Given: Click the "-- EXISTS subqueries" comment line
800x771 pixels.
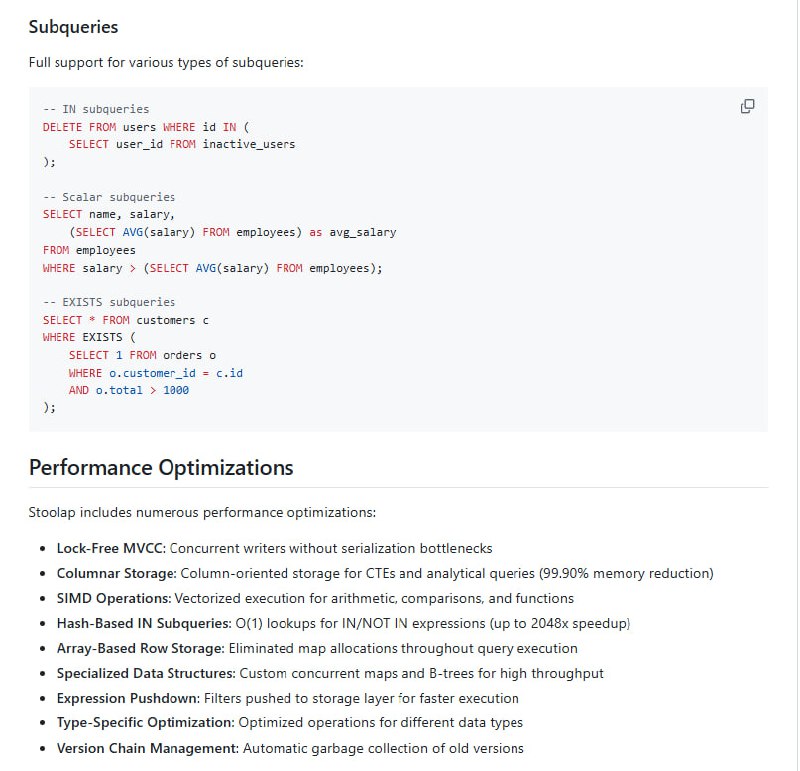Looking at the screenshot, I should [x=109, y=302].
